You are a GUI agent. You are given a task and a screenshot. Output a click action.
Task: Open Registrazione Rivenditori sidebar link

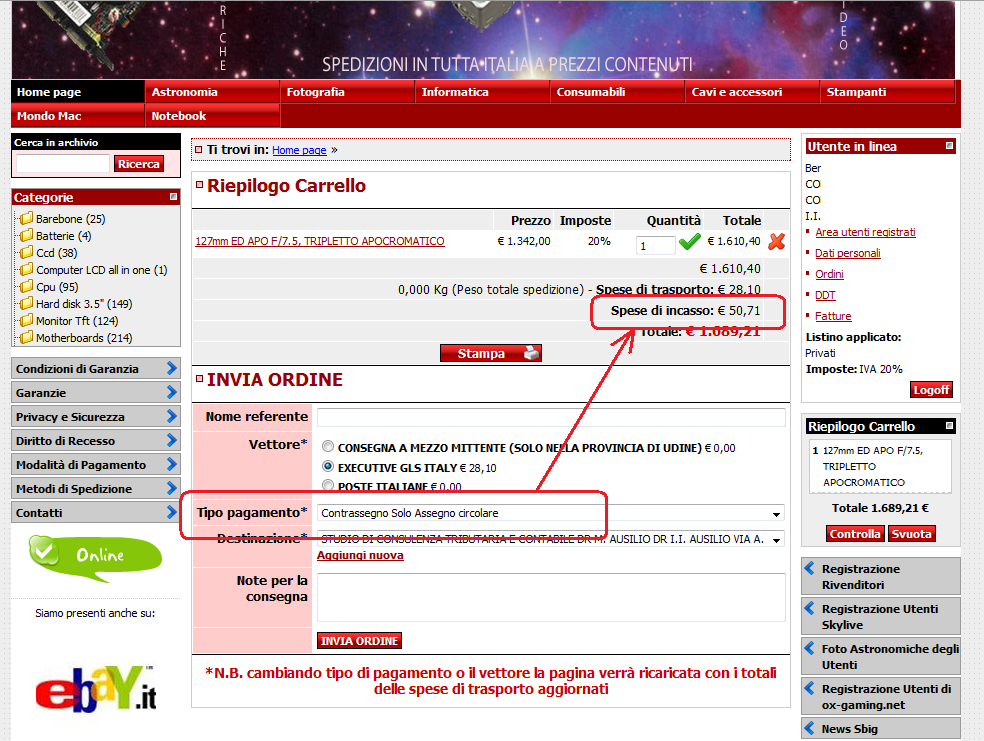(x=881, y=577)
